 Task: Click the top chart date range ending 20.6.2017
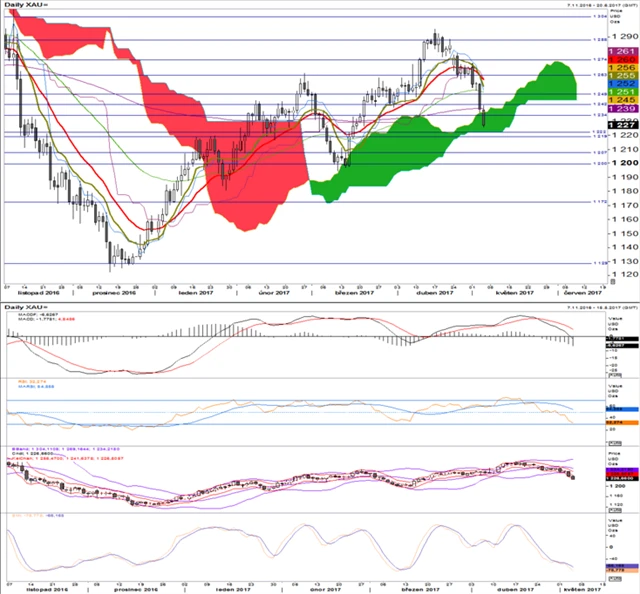point(602,5)
